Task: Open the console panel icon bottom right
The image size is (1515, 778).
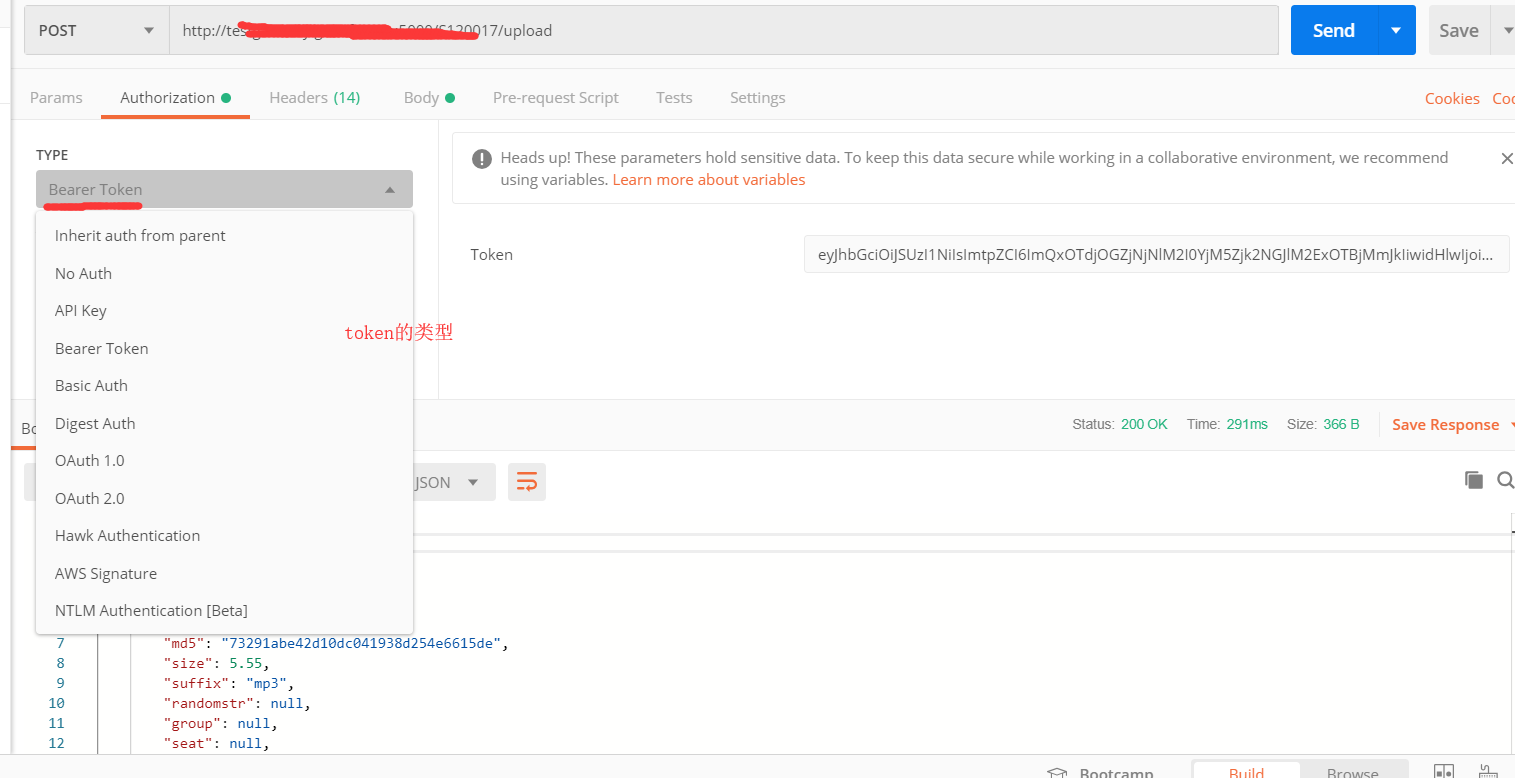Action: point(1444,770)
